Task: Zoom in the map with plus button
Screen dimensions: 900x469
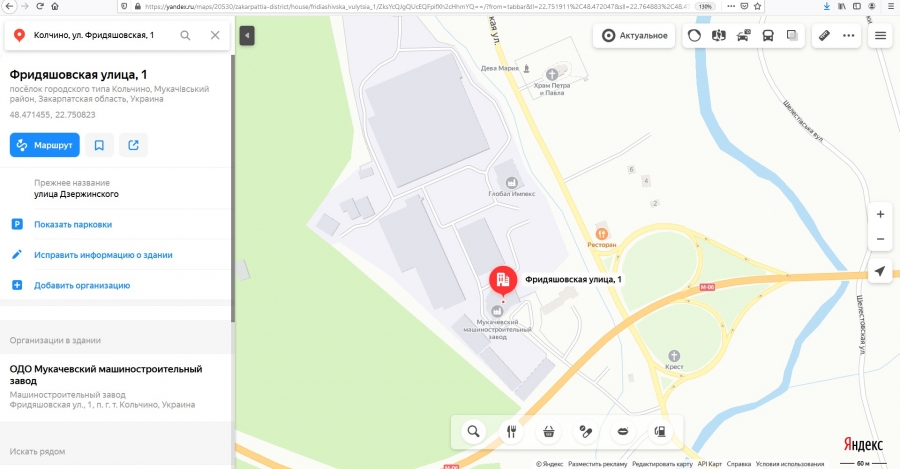Action: coord(880,214)
